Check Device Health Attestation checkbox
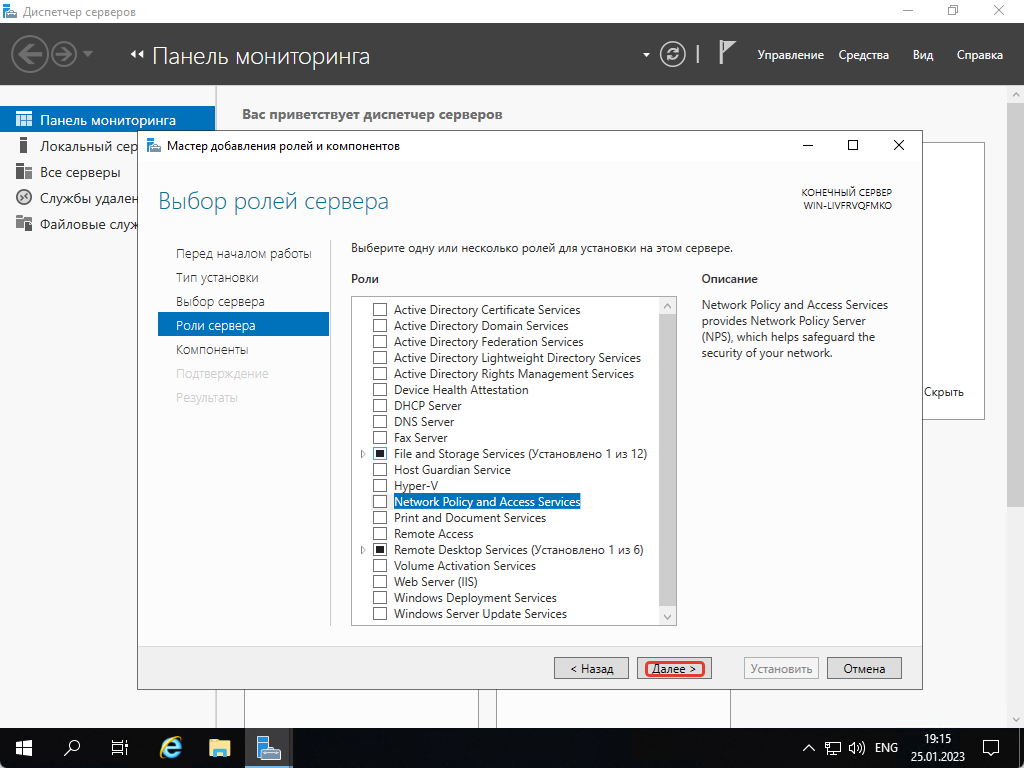1024x768 pixels. click(379, 389)
